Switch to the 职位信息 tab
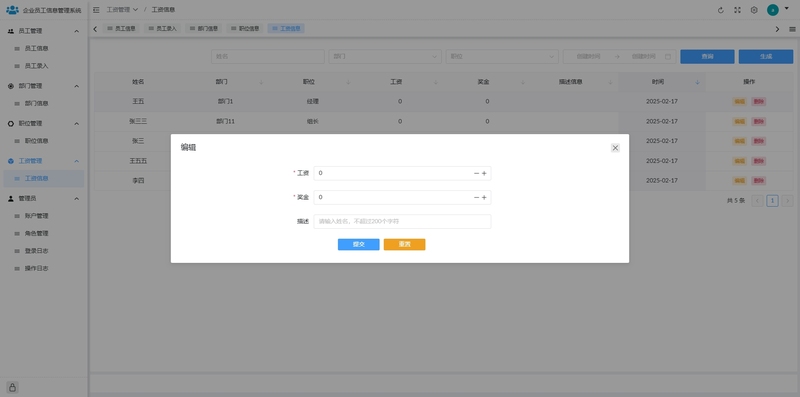 coord(245,29)
